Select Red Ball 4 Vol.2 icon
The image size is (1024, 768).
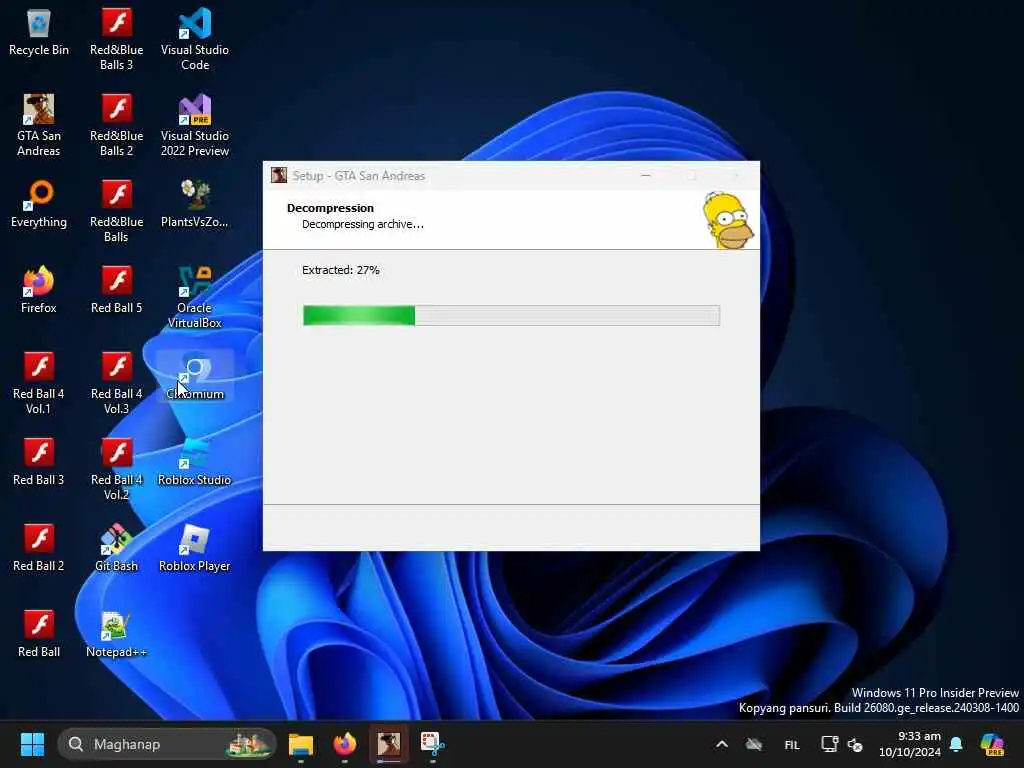(x=116, y=470)
